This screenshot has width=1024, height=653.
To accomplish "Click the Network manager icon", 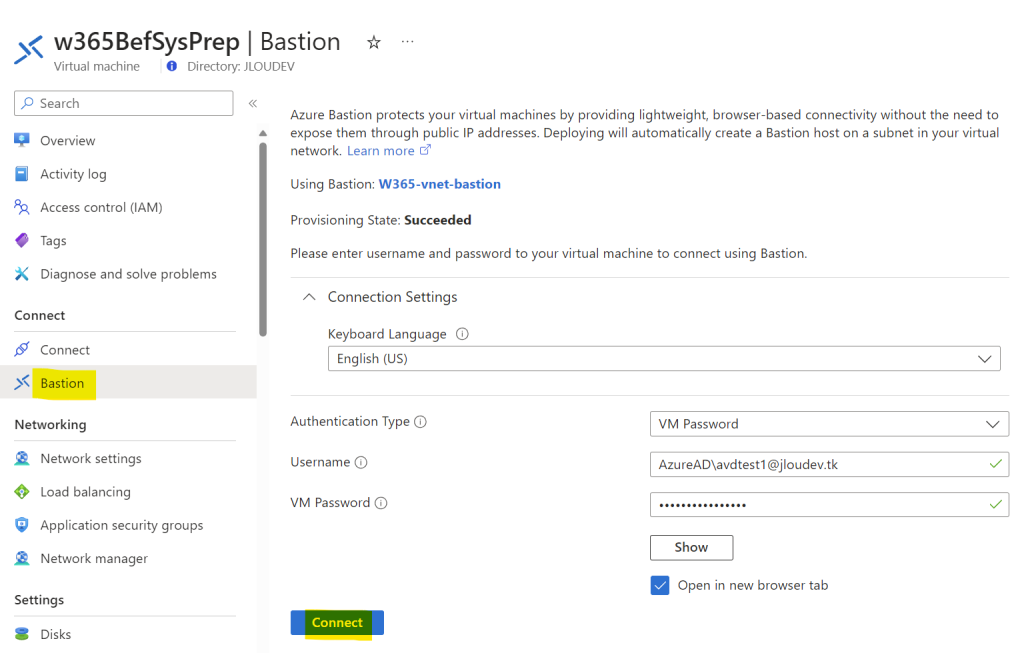I will point(22,558).
